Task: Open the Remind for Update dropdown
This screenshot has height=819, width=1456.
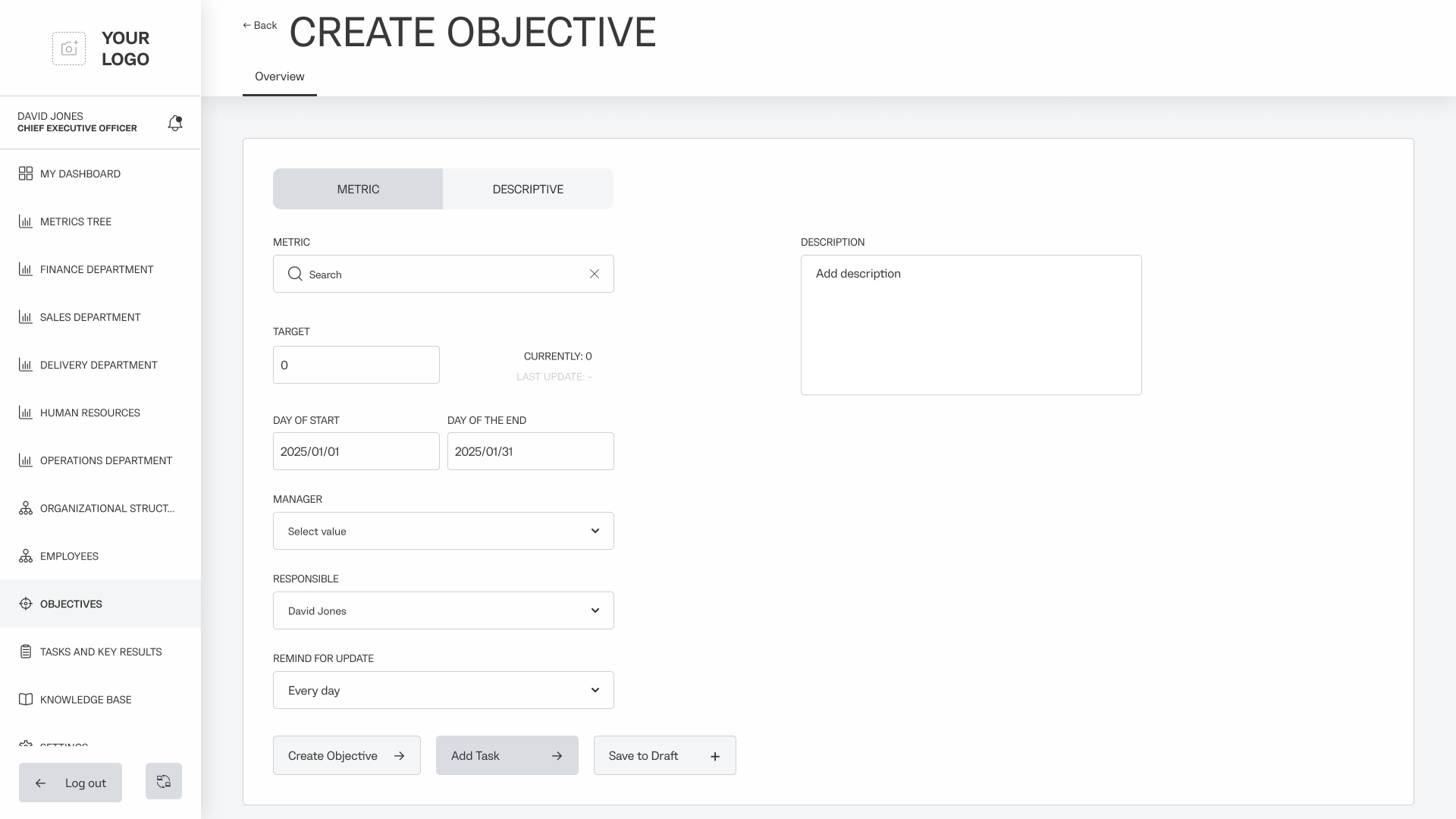Action: 444,690
